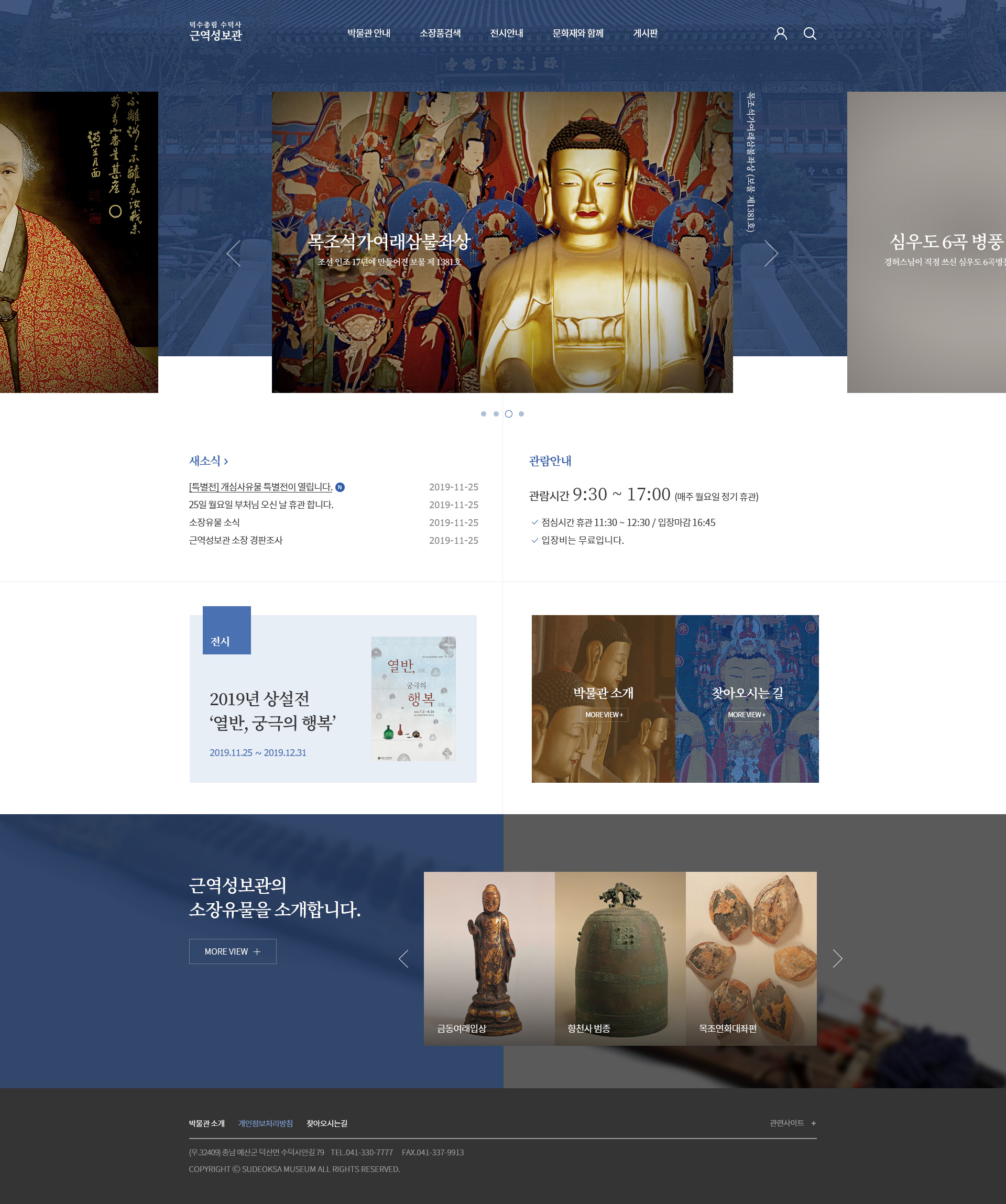Click next arrow in collection carousel
This screenshot has height=1204, width=1006.
pyautogui.click(x=837, y=958)
